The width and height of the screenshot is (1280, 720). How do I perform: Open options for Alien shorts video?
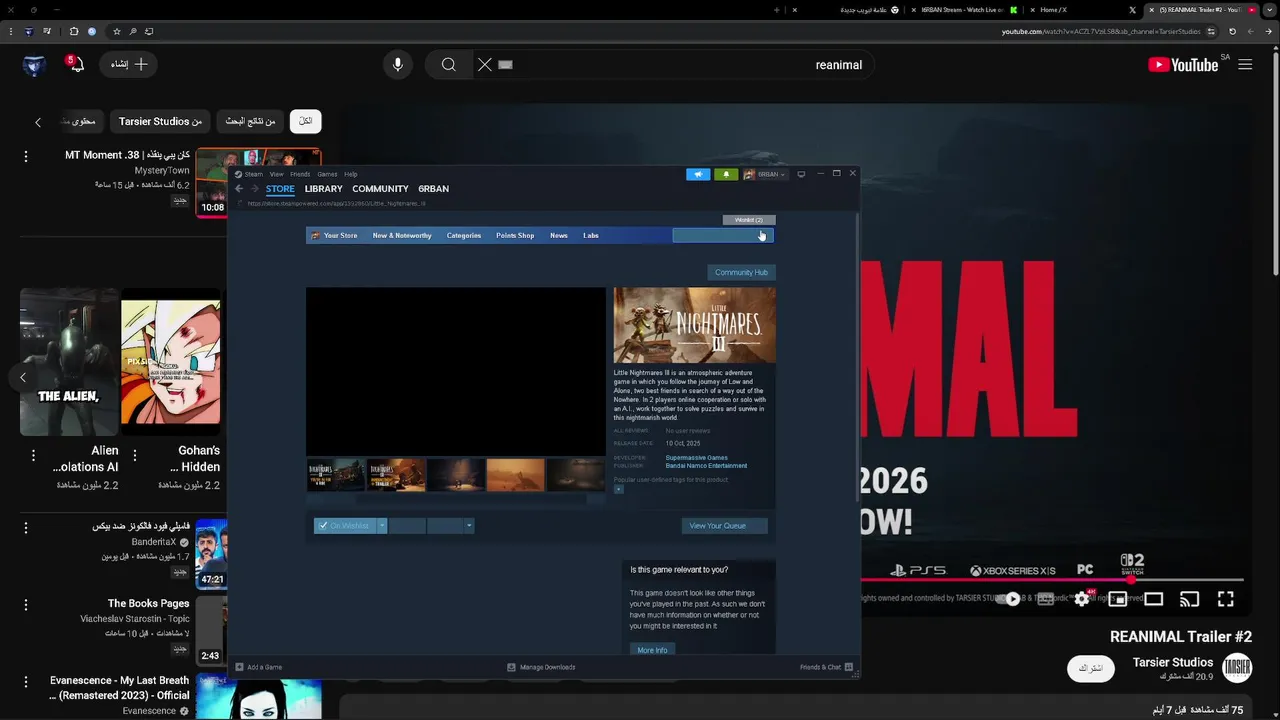click(33, 455)
